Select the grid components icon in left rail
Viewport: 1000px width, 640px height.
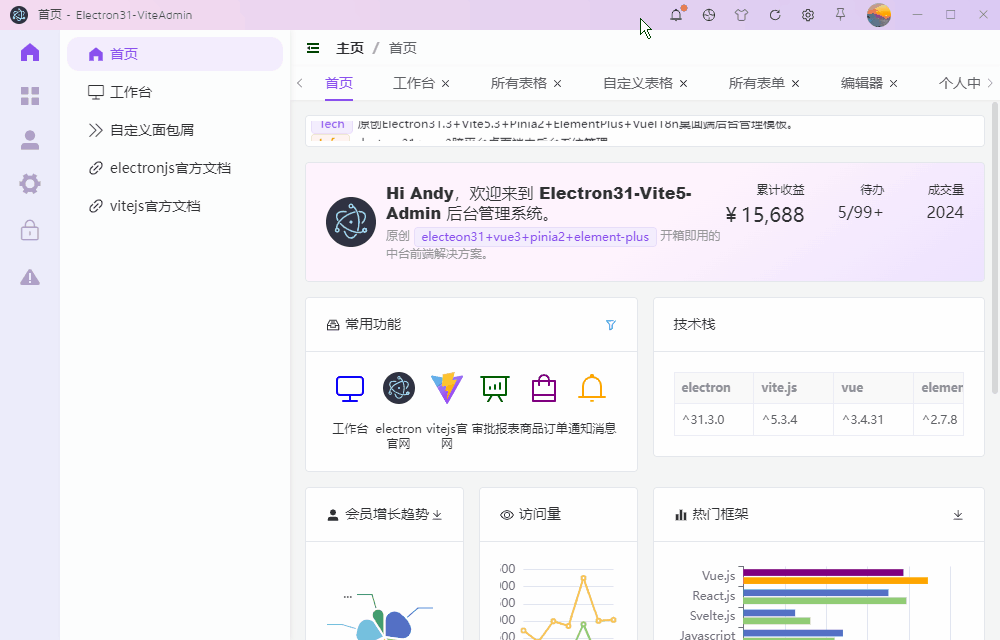point(30,96)
